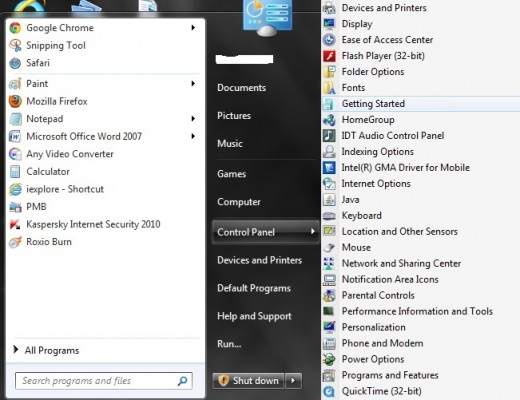Screen dimensions: 520x400
Task: Open Fonts
Action: pos(353,88)
